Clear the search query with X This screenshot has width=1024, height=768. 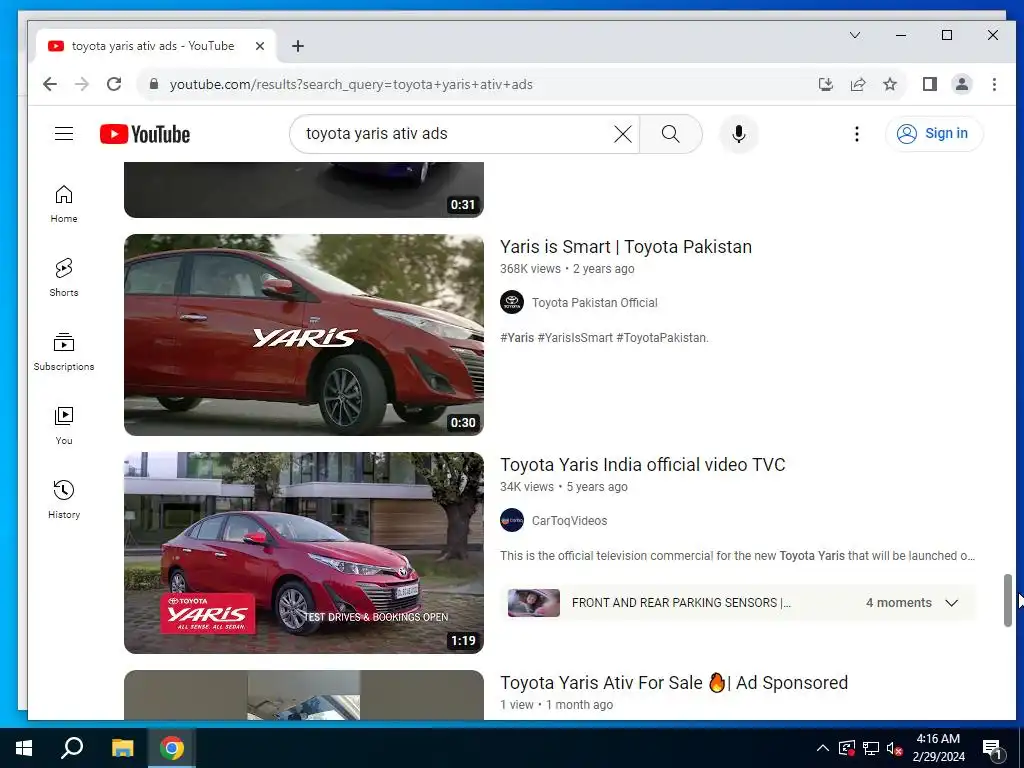click(x=622, y=134)
